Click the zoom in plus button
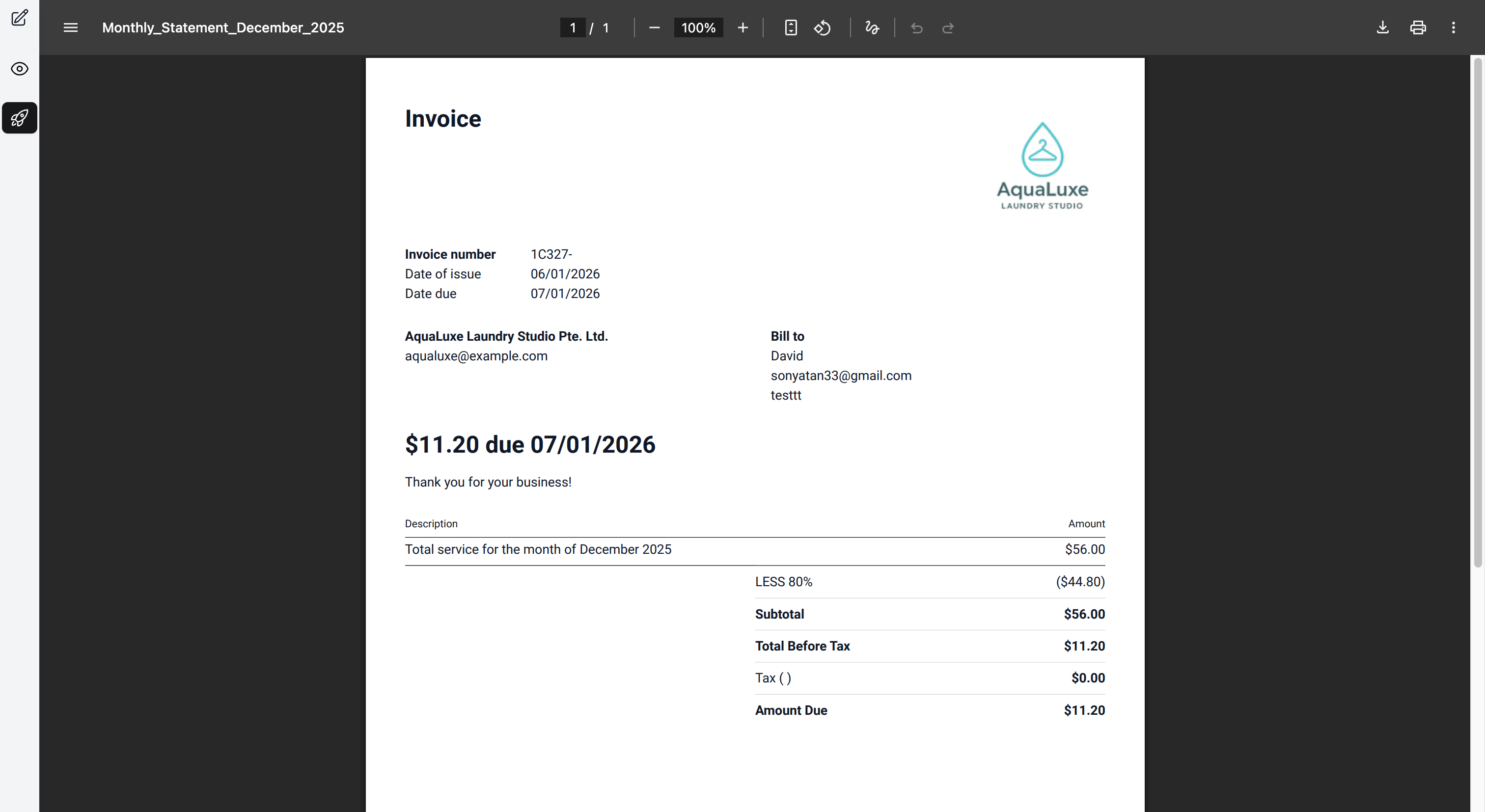Screen dimensions: 1485x812 point(742,27)
